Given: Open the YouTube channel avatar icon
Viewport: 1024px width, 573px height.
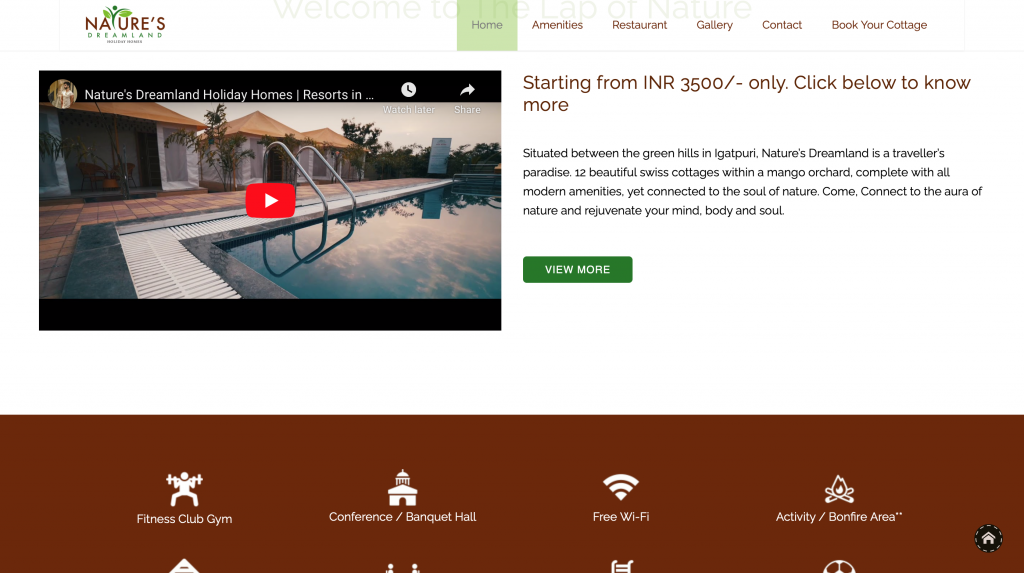Looking at the screenshot, I should (x=63, y=94).
